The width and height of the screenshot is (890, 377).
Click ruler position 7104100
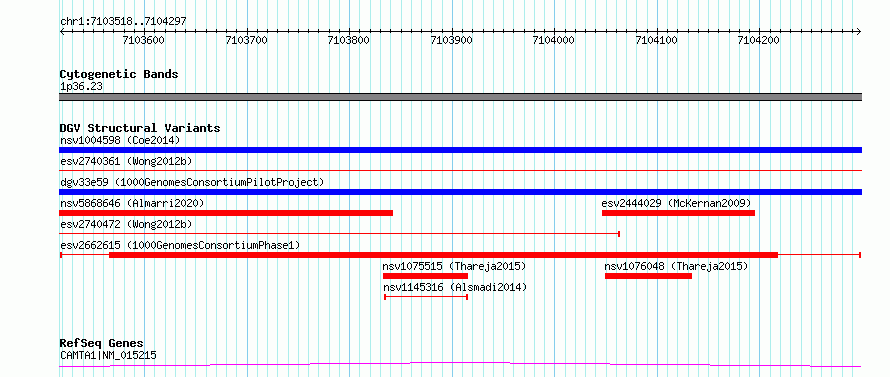(x=657, y=40)
